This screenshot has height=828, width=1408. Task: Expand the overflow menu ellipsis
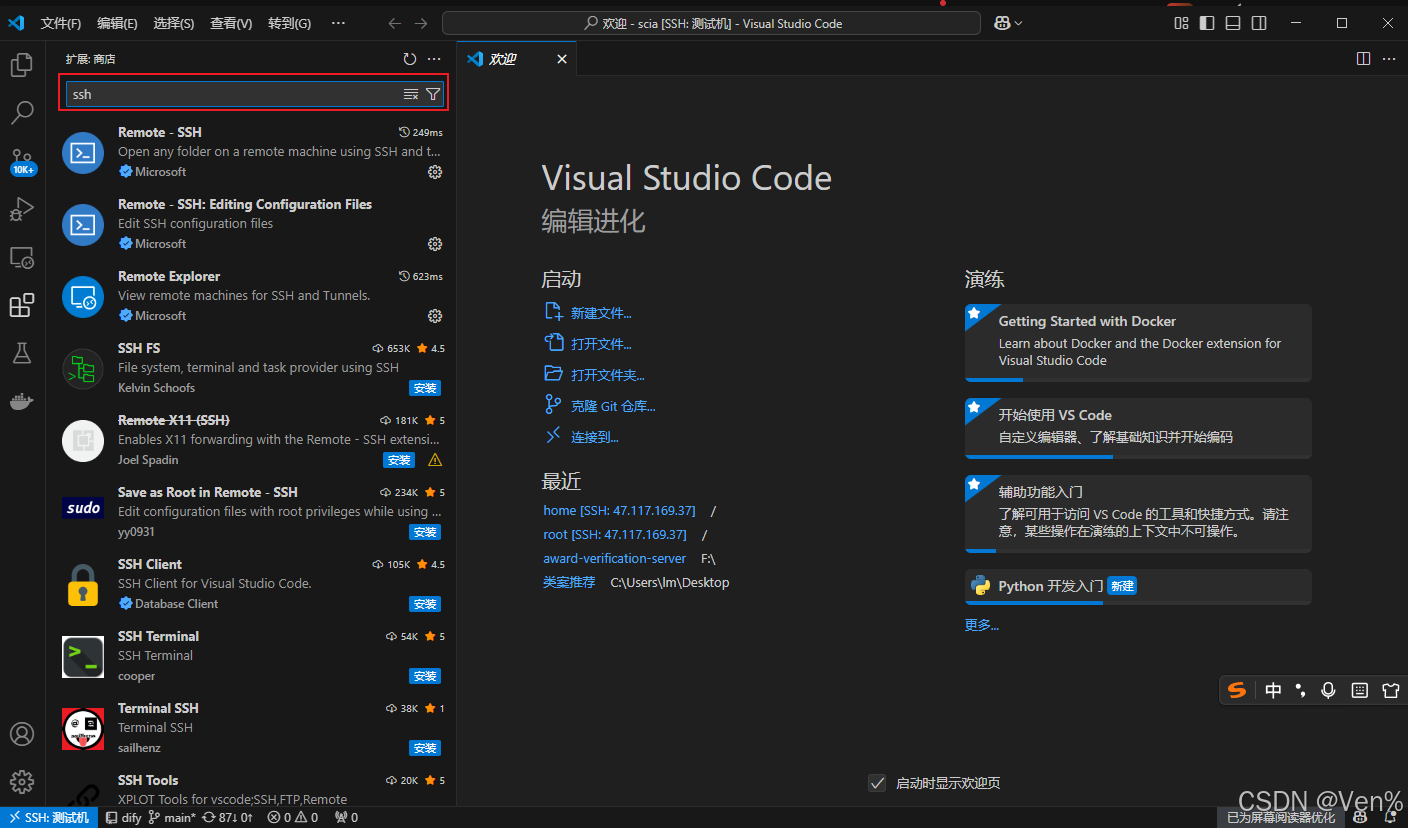pyautogui.click(x=338, y=23)
